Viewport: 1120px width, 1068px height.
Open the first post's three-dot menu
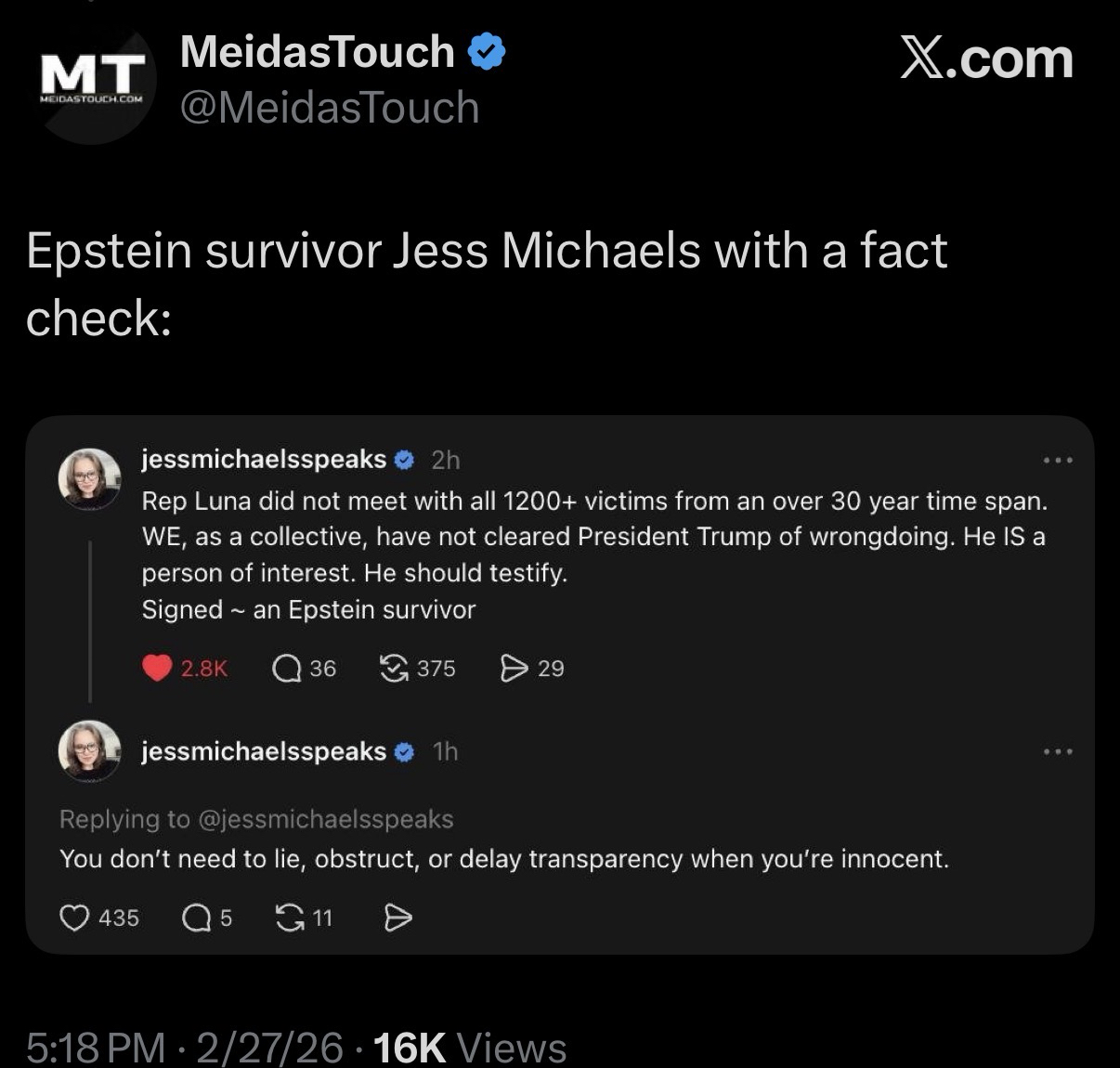[x=1058, y=461]
